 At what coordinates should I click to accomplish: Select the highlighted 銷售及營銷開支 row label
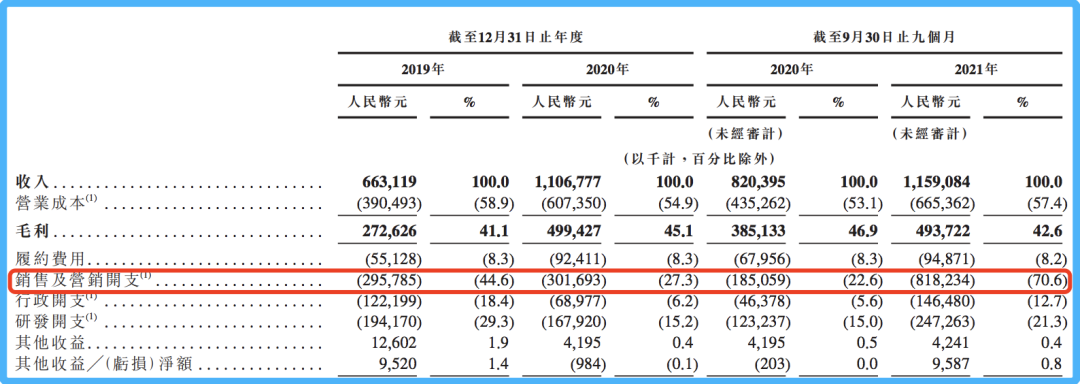pyautogui.click(x=83, y=281)
